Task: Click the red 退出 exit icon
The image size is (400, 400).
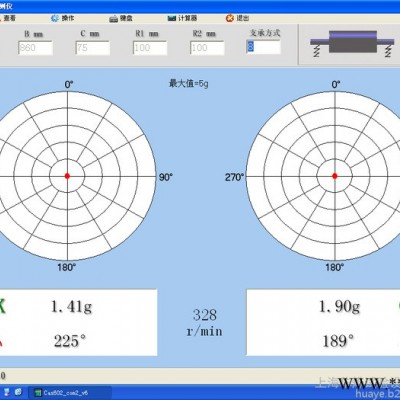Action: [230, 18]
